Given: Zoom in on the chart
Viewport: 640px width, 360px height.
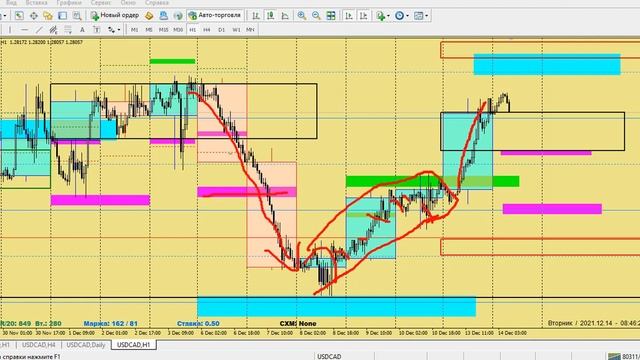Looking at the screenshot, I should tap(302, 16).
